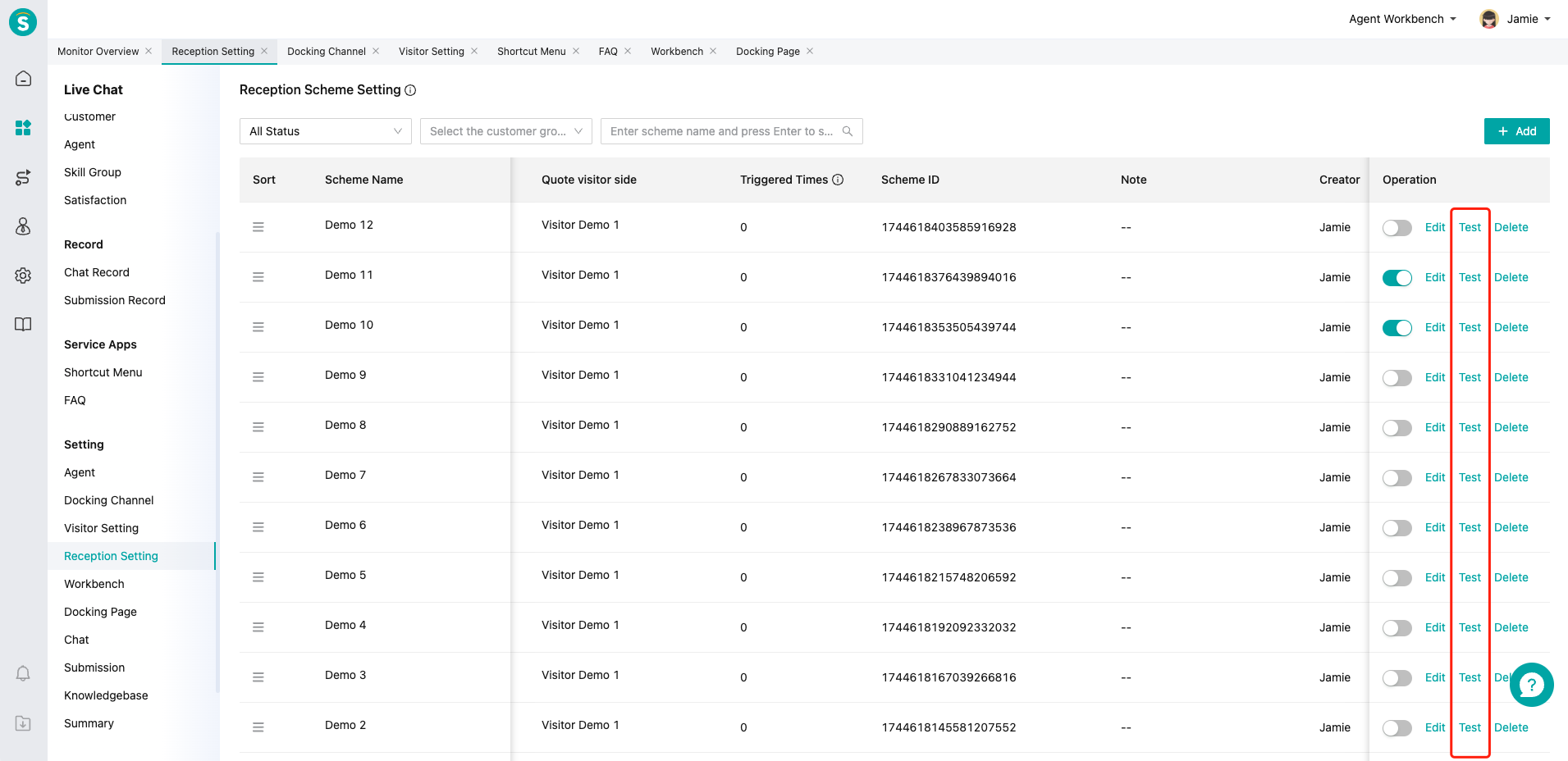Expand the Jamie account menu
Image resolution: width=1568 pixels, height=761 pixels.
tap(1528, 19)
